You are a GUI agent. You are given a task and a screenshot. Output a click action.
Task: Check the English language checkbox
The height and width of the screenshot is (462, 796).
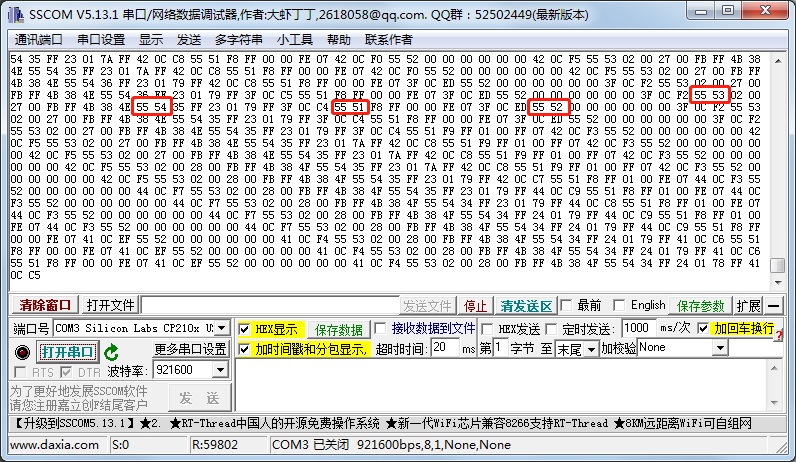619,305
